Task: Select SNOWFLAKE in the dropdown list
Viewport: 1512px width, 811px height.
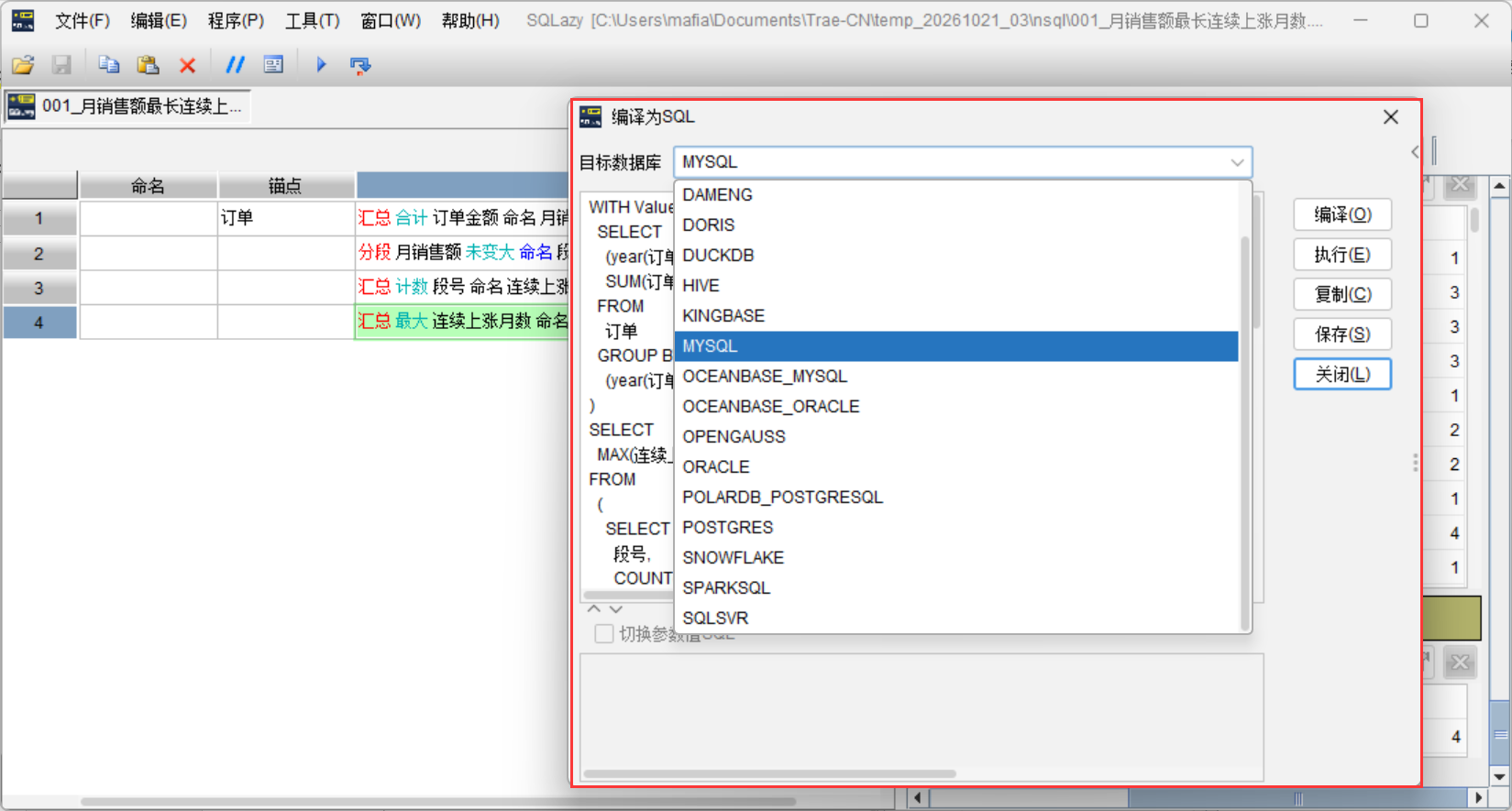Action: click(x=956, y=558)
